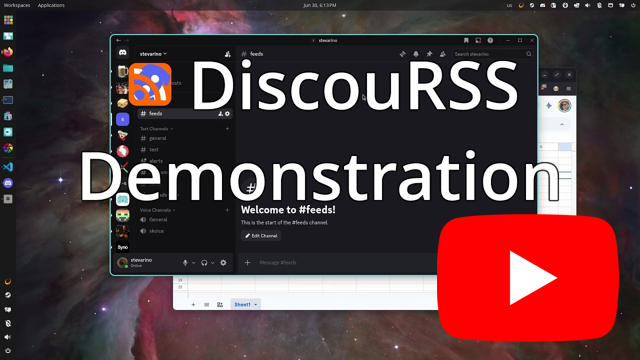Click server invite icon beside stevarino
This screenshot has width=640, height=360.
coord(228,54)
